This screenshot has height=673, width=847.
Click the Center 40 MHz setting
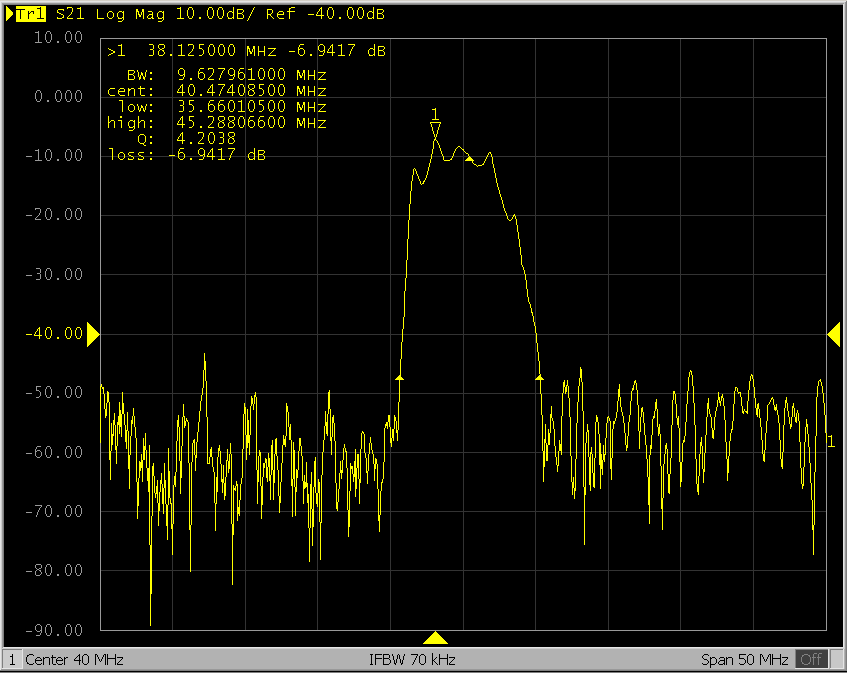pyautogui.click(x=75, y=660)
